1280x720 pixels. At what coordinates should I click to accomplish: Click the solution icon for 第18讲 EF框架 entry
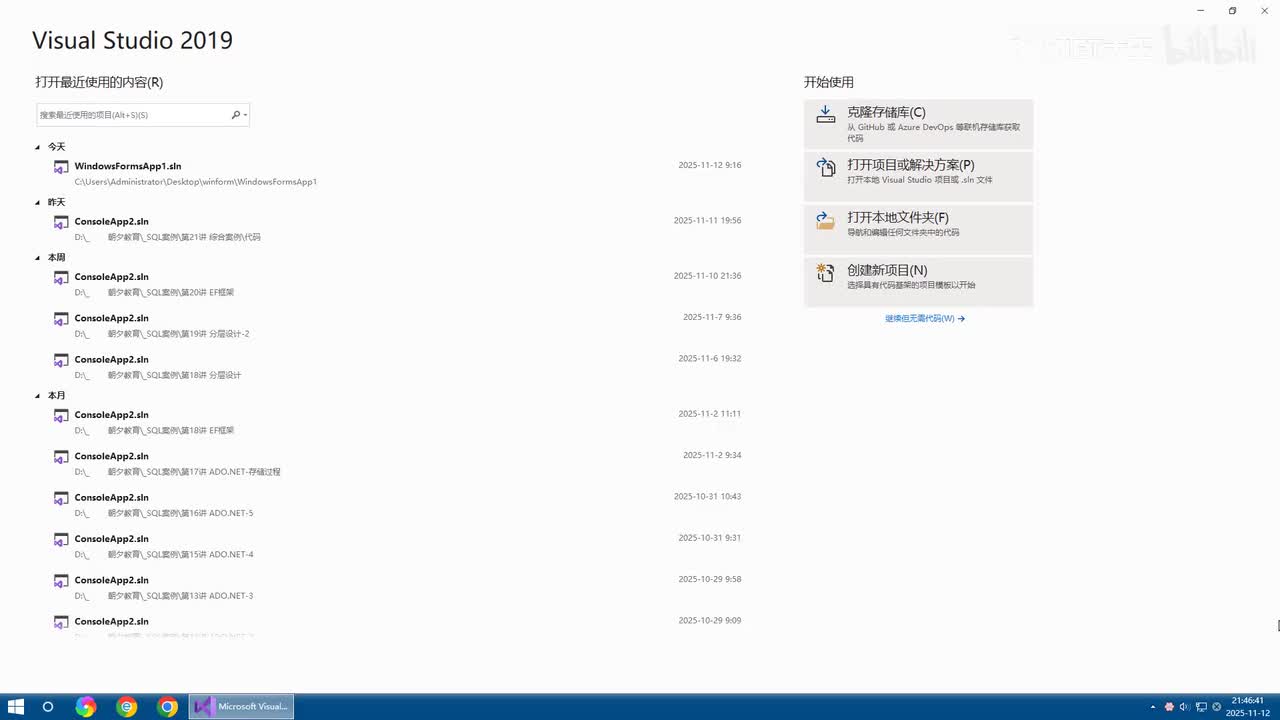coord(61,415)
